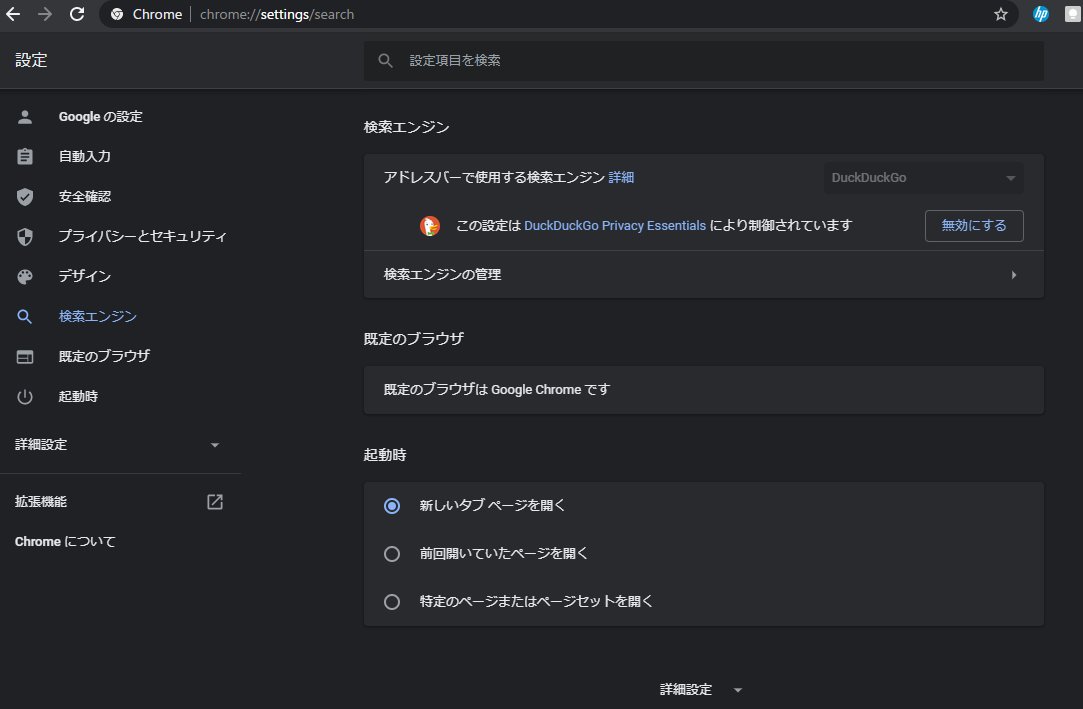The image size is (1083, 709).
Task: Click the shield icon beside プライバシーとセキュリティ
Action: 25,237
